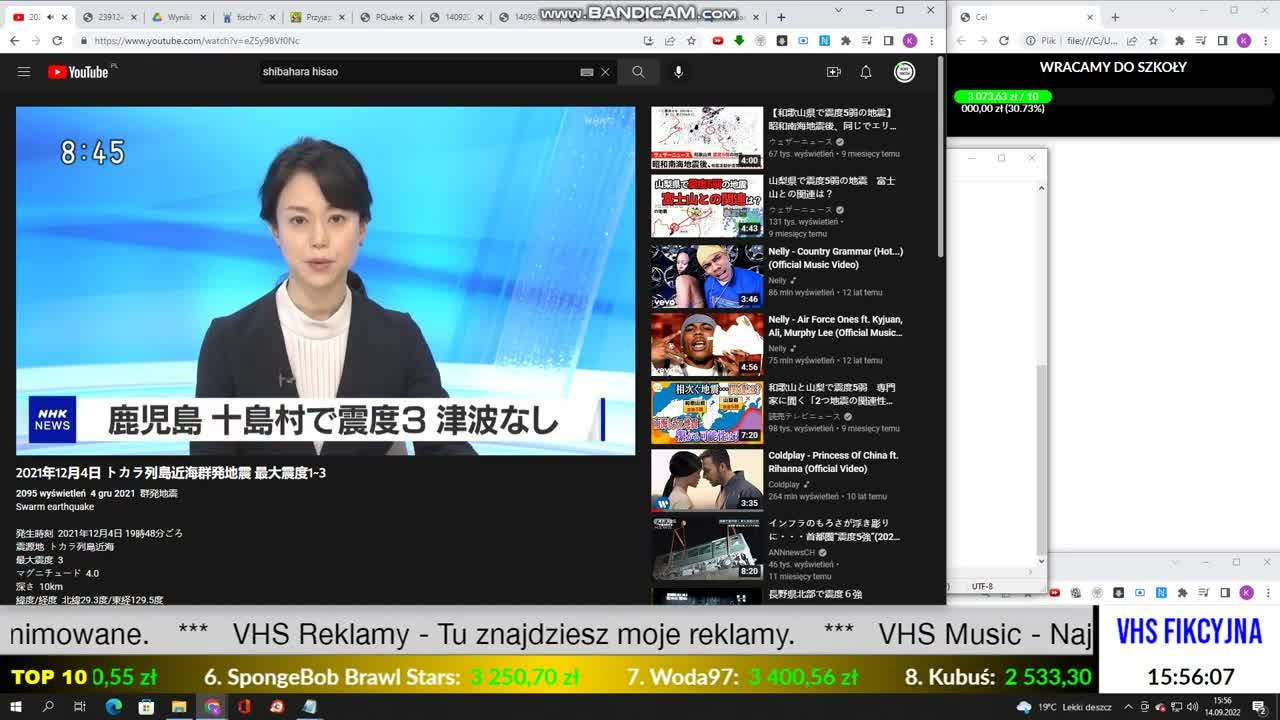Open the YouTube hamburger guide menu
The width and height of the screenshot is (1280, 720).
click(24, 72)
